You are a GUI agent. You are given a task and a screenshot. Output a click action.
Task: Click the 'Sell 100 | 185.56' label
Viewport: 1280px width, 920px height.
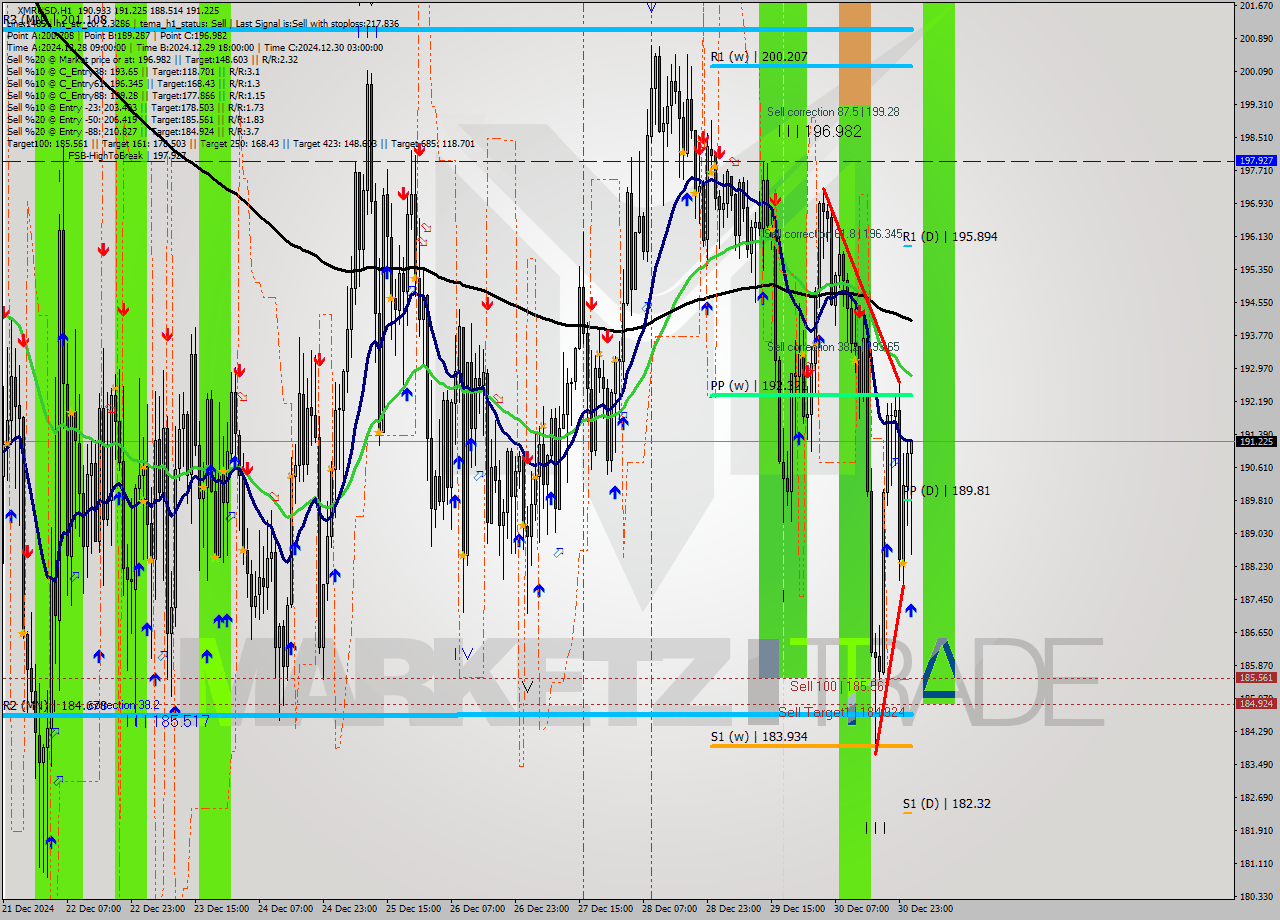click(x=837, y=686)
